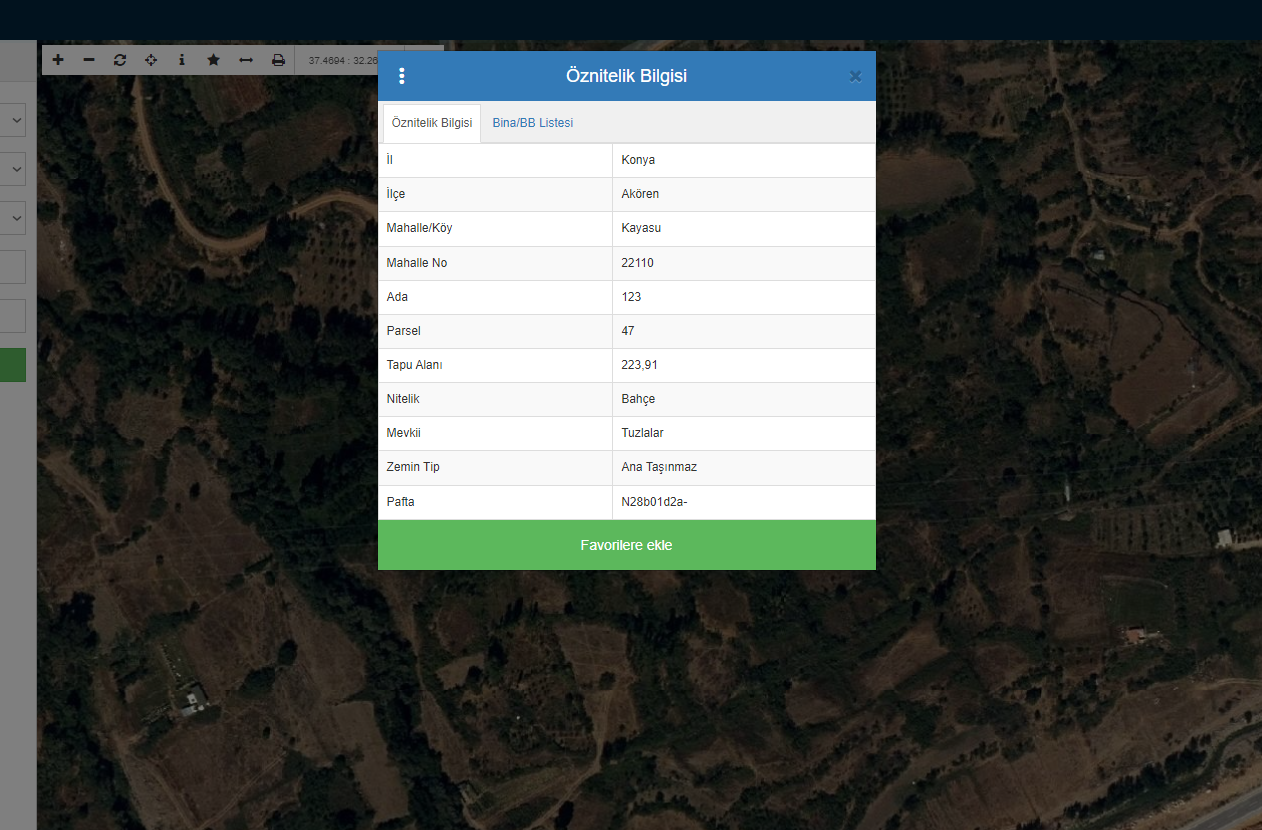Close the Öznitelik Bilgisi dialog
Viewport: 1262px width, 830px height.
coord(855,76)
